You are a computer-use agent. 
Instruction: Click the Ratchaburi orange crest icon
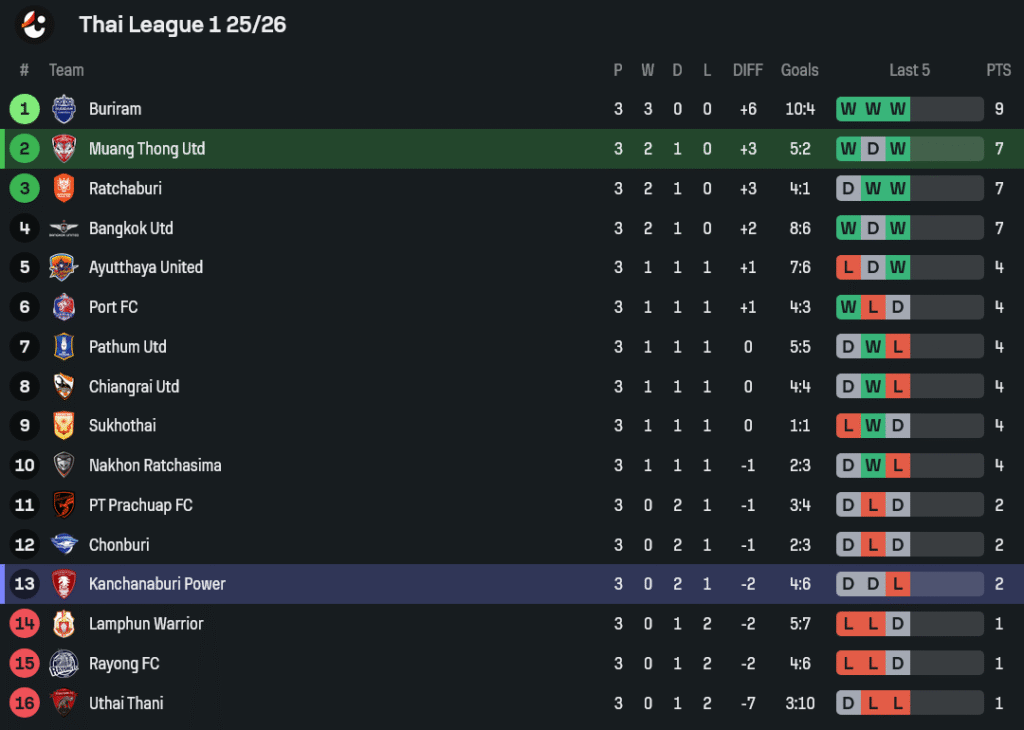coord(64,189)
